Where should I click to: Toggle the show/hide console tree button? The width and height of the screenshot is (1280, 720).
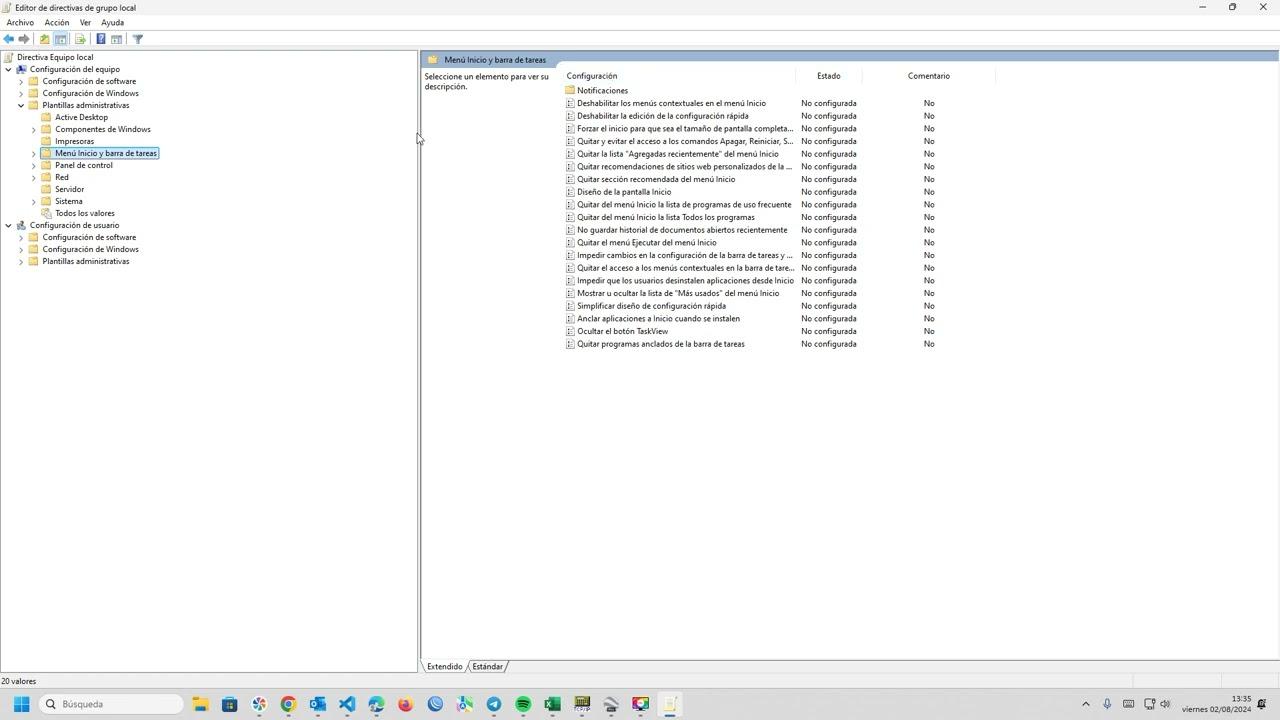[61, 39]
